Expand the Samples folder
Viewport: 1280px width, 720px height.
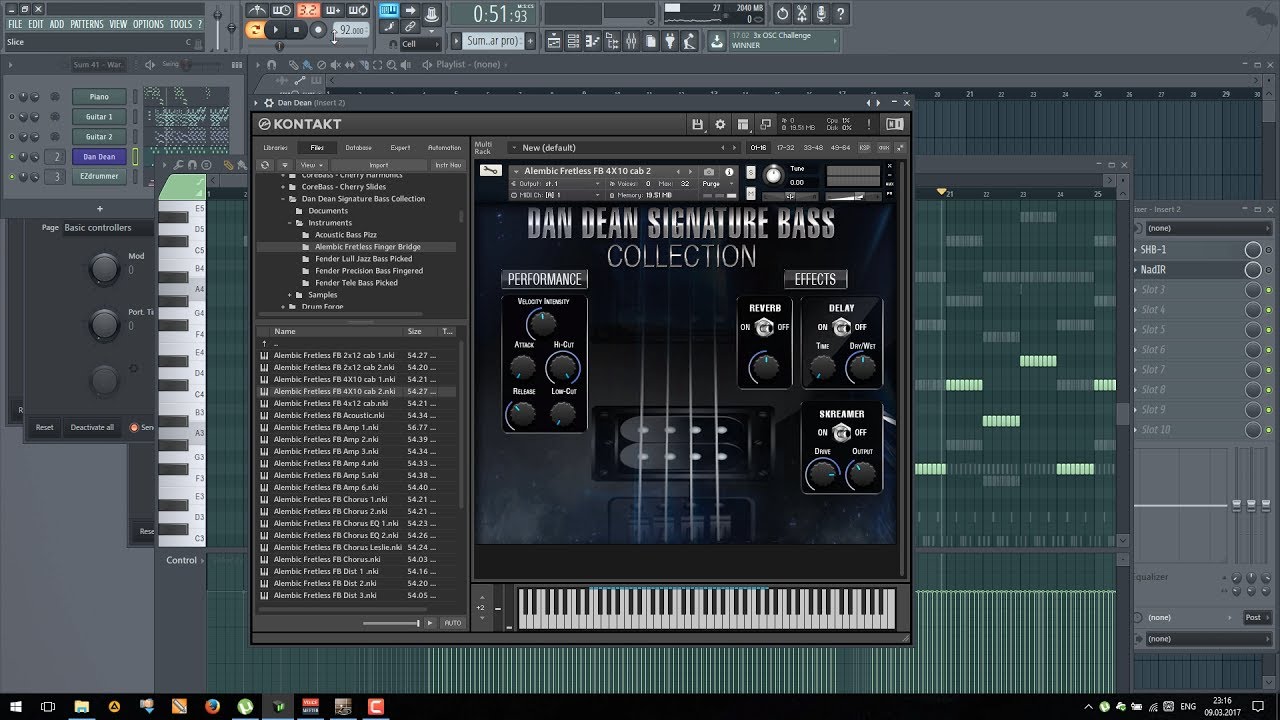pyautogui.click(x=290, y=295)
